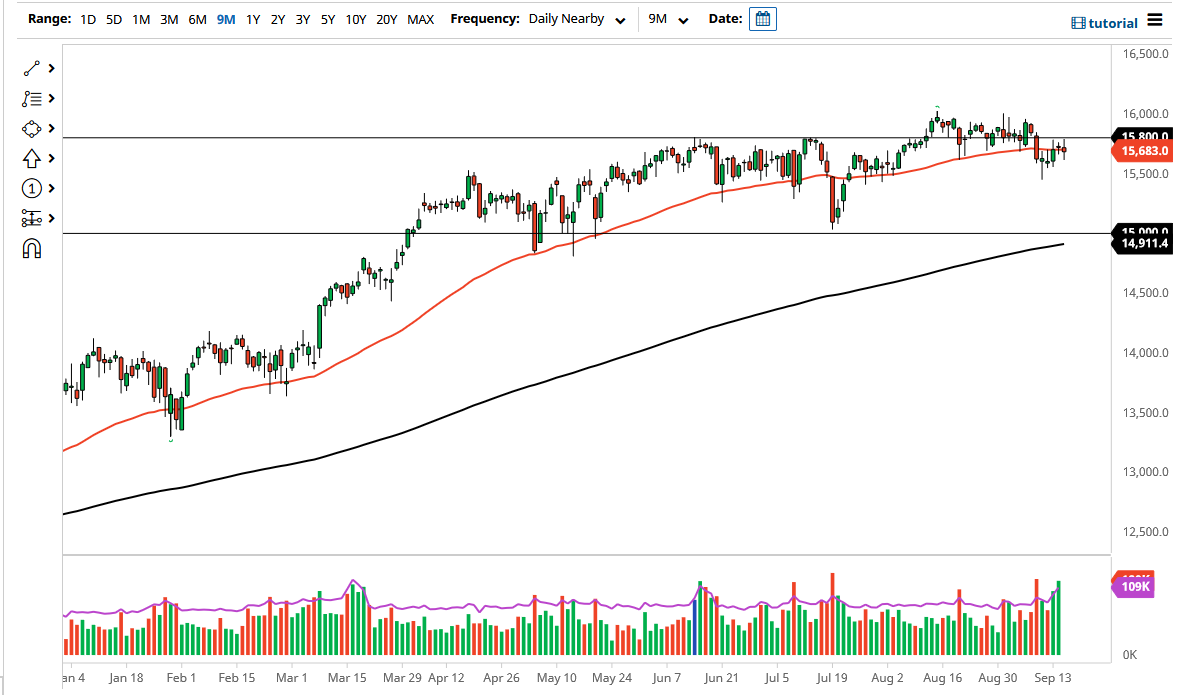Image resolution: width=1178 pixels, height=695 pixels.
Task: Select the trendline drawing tool
Action: (x=30, y=68)
